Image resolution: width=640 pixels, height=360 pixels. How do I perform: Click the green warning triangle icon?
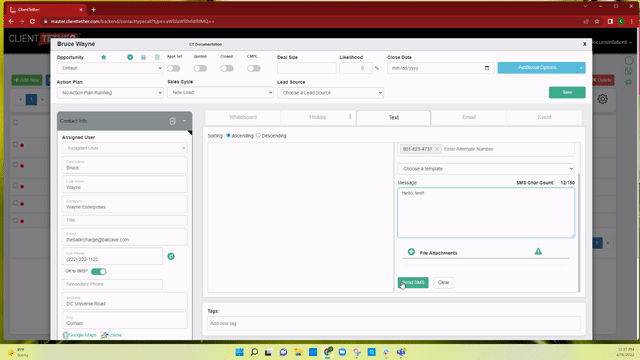(538, 251)
